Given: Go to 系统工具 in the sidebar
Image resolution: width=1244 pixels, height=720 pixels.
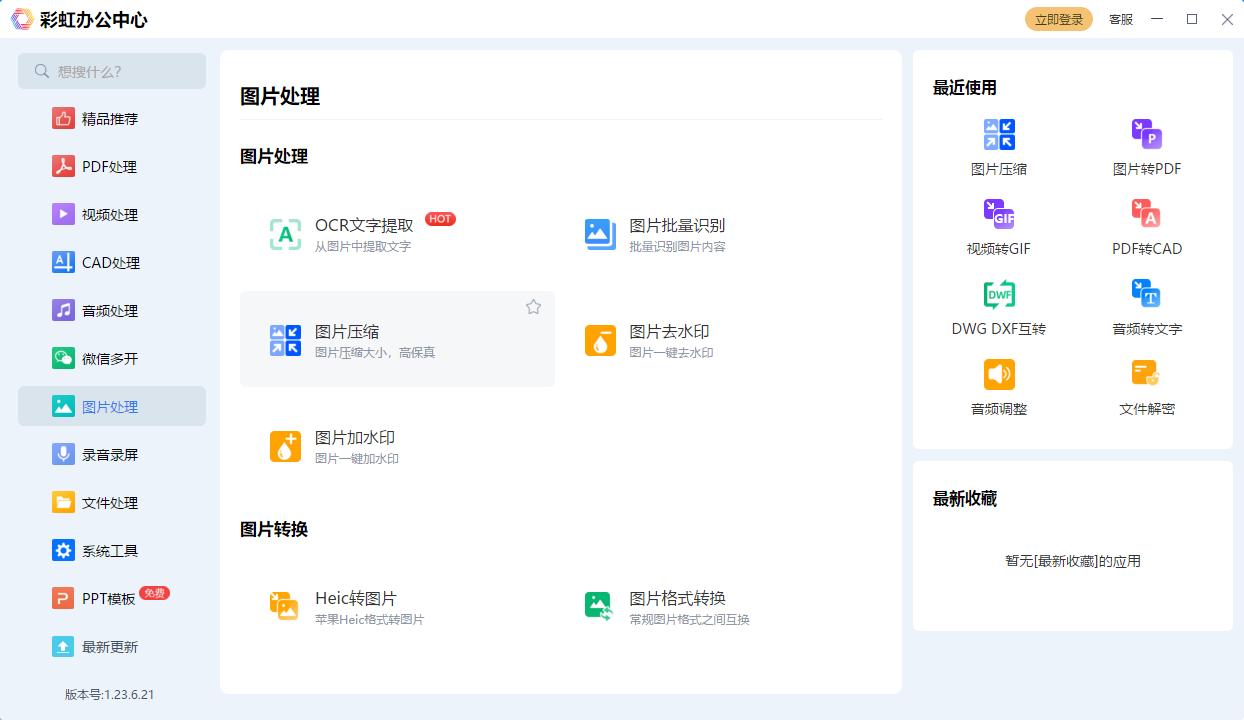Looking at the screenshot, I should 110,550.
